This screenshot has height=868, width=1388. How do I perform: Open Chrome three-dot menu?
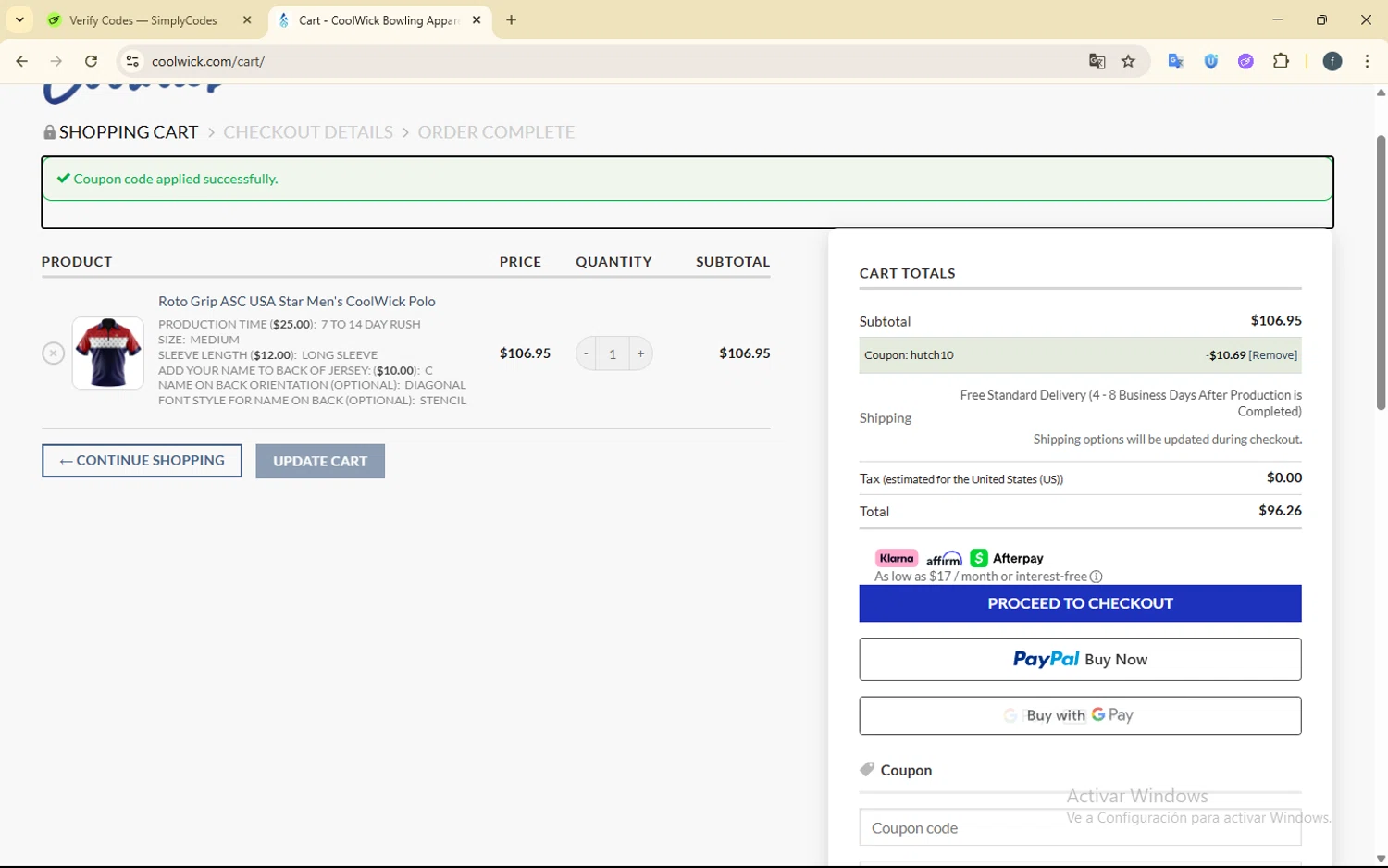(1367, 61)
